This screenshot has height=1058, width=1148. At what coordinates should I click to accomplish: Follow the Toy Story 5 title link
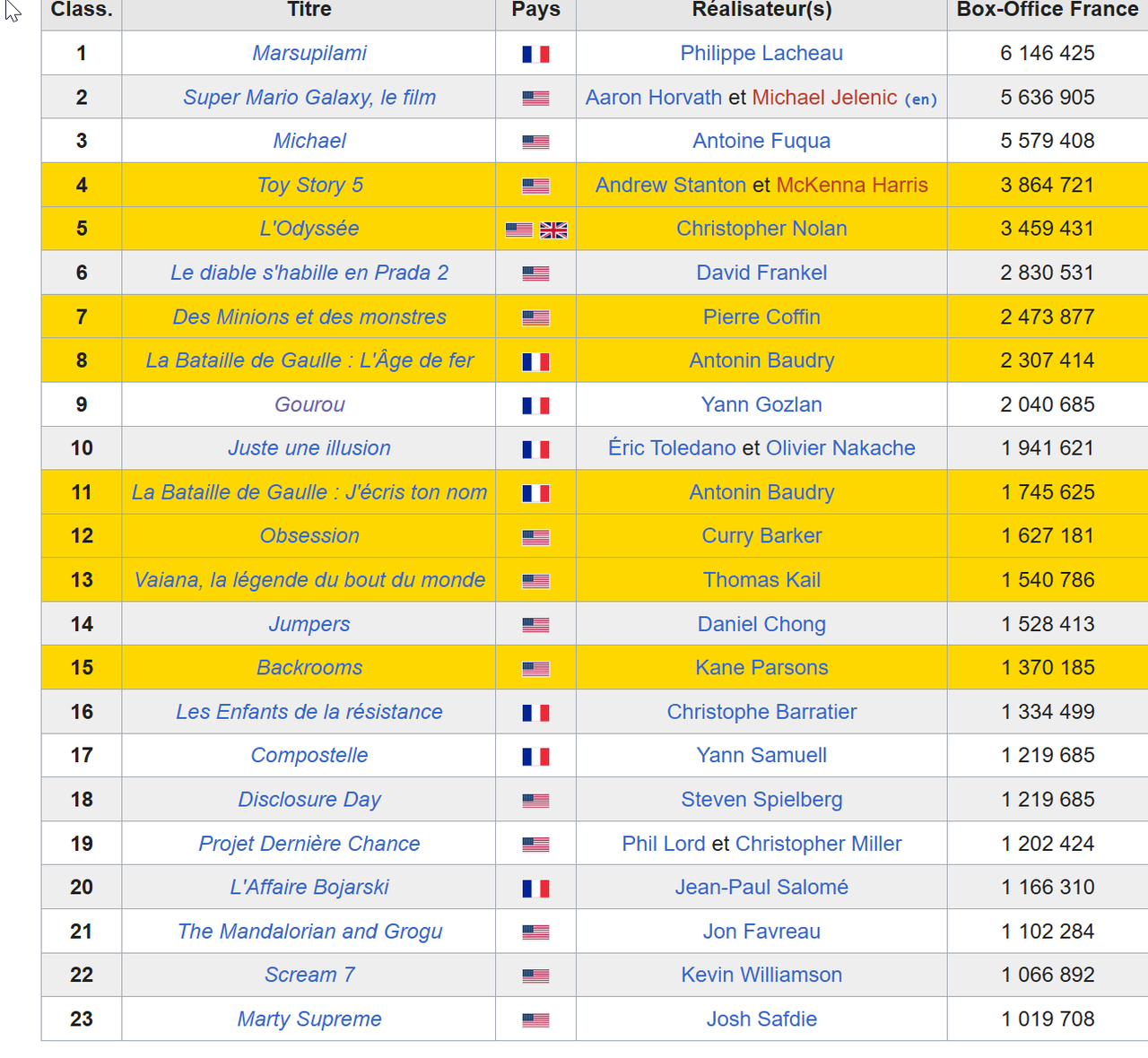[309, 186]
